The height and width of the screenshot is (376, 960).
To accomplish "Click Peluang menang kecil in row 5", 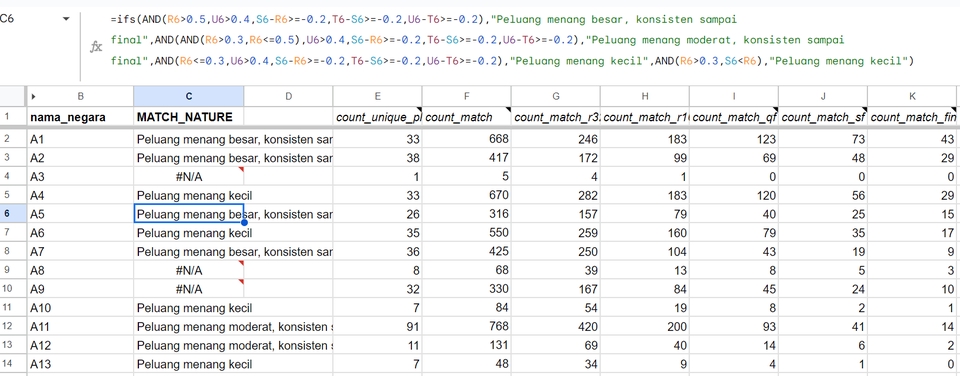I will pyautogui.click(x=189, y=196).
